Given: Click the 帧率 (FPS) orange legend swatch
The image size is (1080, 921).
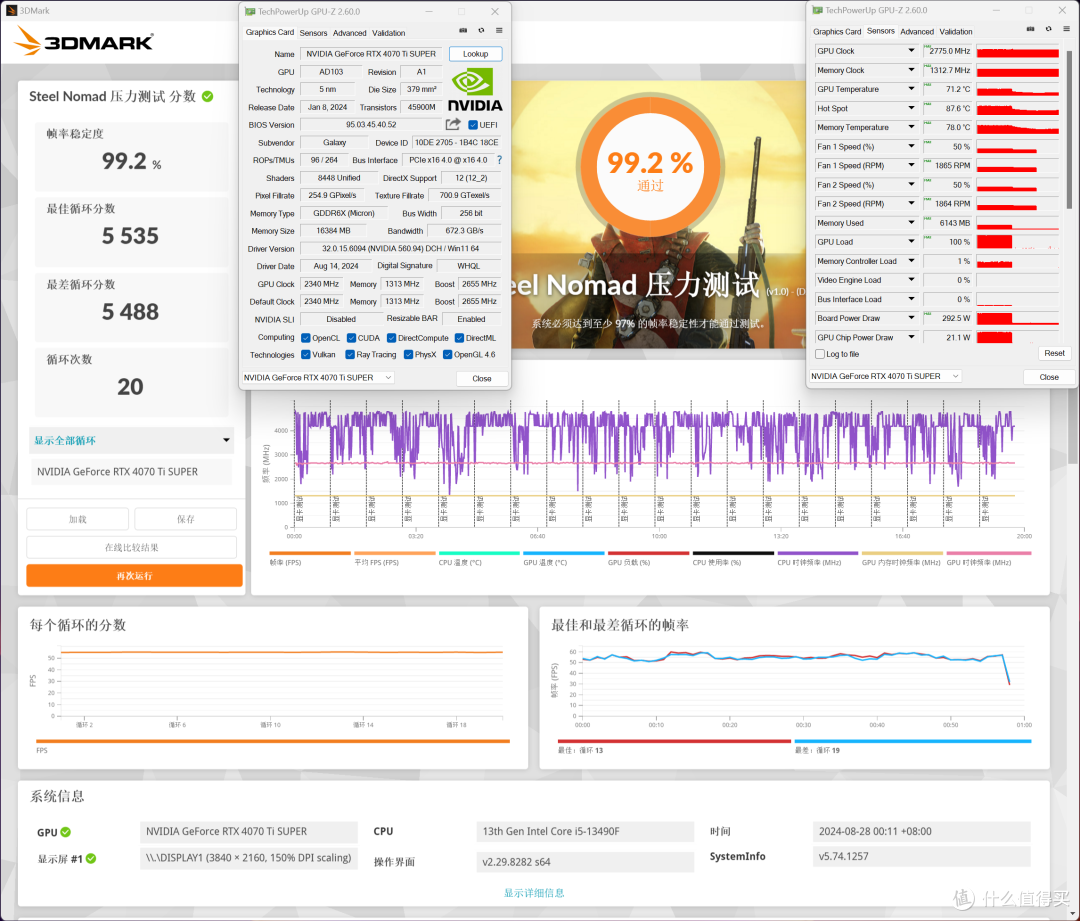Looking at the screenshot, I should point(310,553).
